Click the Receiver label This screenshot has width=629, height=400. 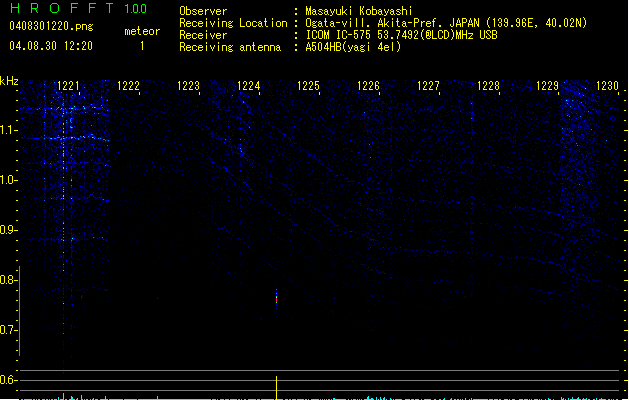(x=203, y=35)
